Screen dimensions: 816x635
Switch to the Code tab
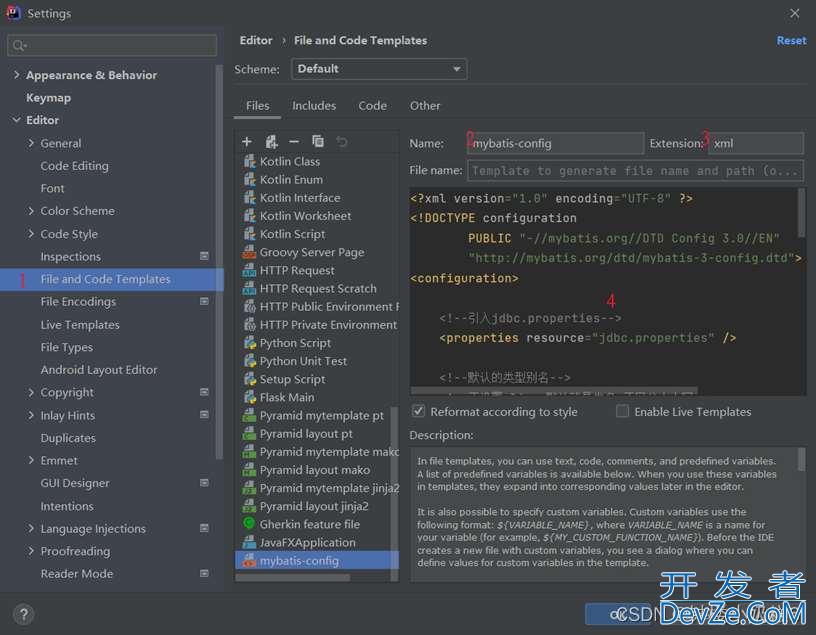(x=372, y=106)
